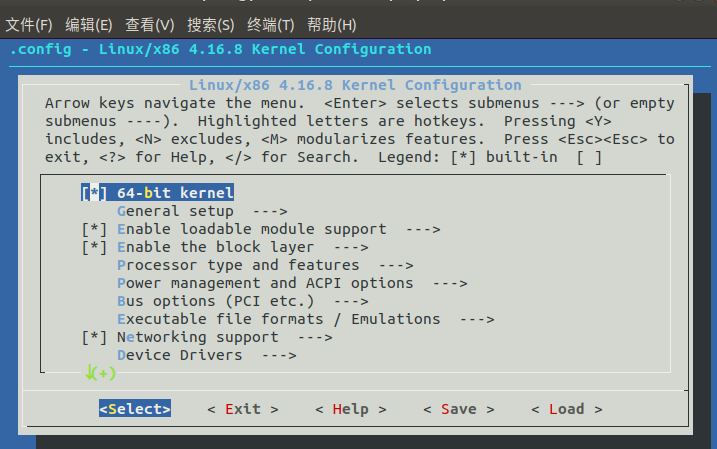Toggle Enable the block layer checkbox
Viewport: 717px width, 449px height.
pos(94,247)
